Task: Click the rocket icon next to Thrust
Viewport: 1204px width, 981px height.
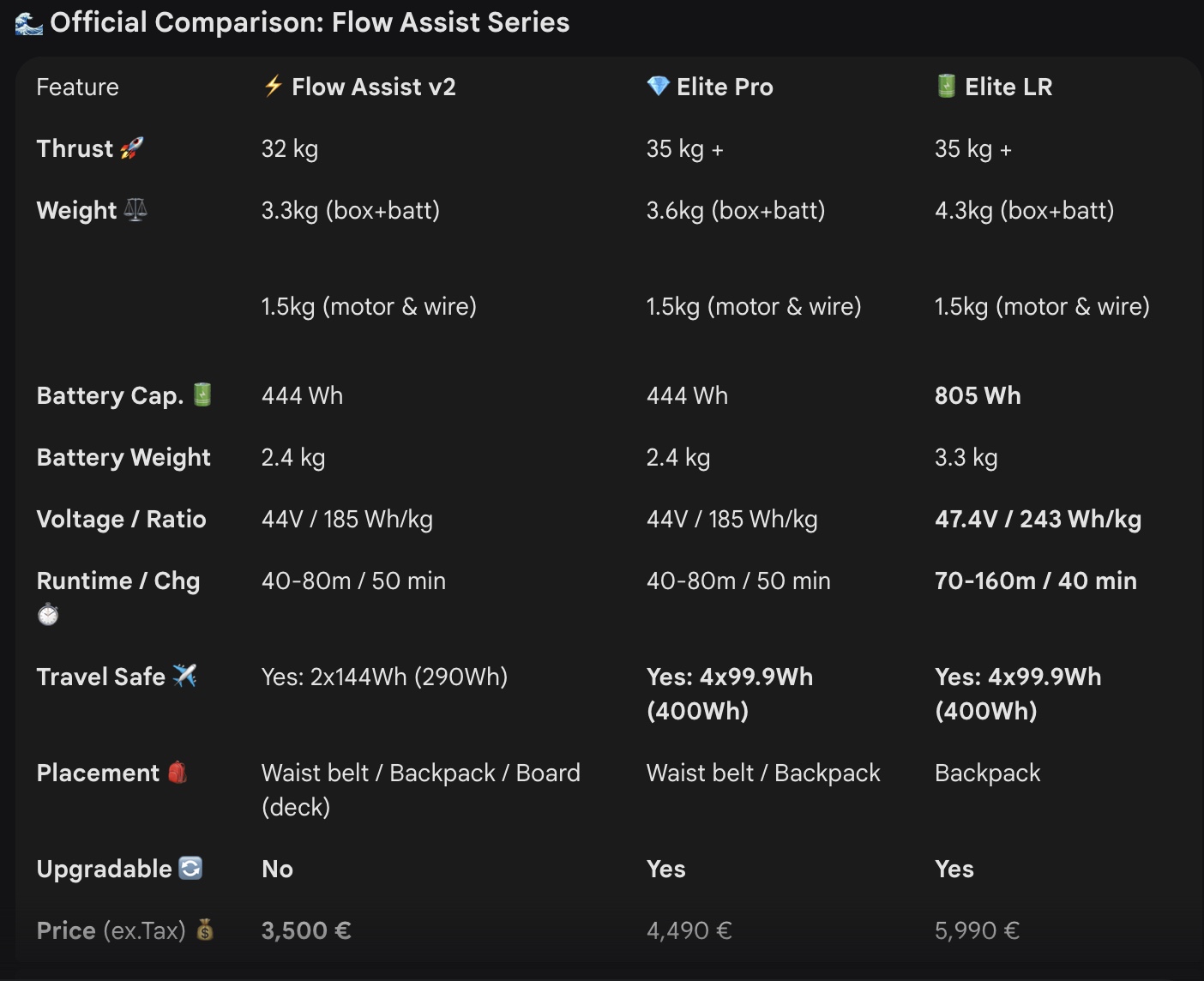Action: [x=131, y=148]
